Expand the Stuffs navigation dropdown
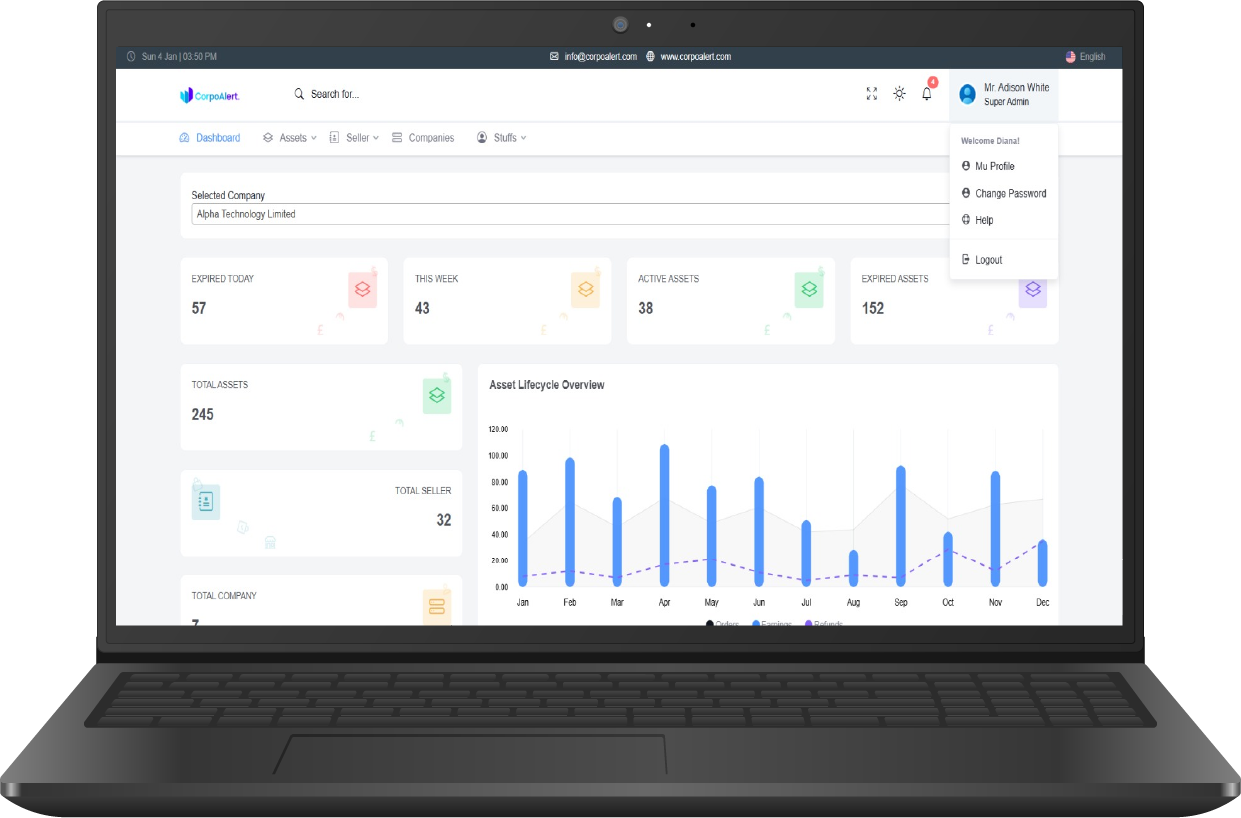 click(501, 138)
